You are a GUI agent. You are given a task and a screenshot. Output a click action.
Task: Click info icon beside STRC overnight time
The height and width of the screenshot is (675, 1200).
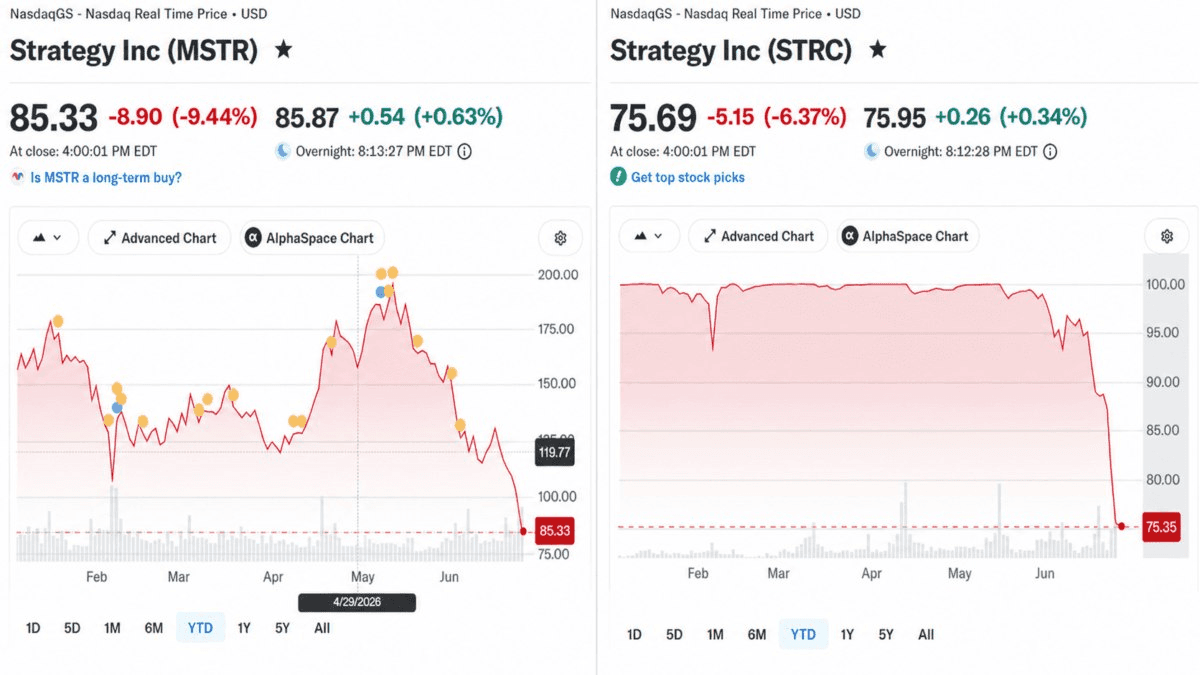[x=1050, y=152]
